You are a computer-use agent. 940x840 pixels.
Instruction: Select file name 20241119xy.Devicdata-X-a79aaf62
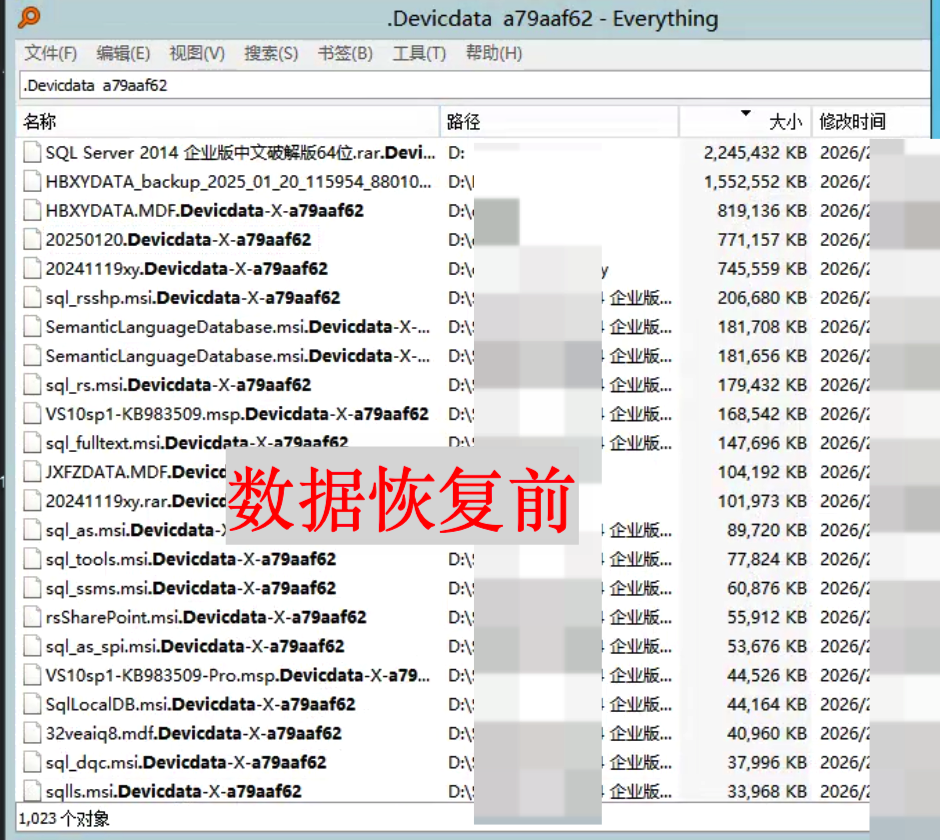click(186, 269)
